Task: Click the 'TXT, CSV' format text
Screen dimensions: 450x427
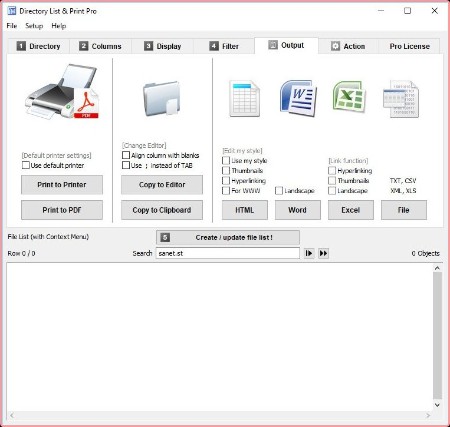Action: point(403,181)
